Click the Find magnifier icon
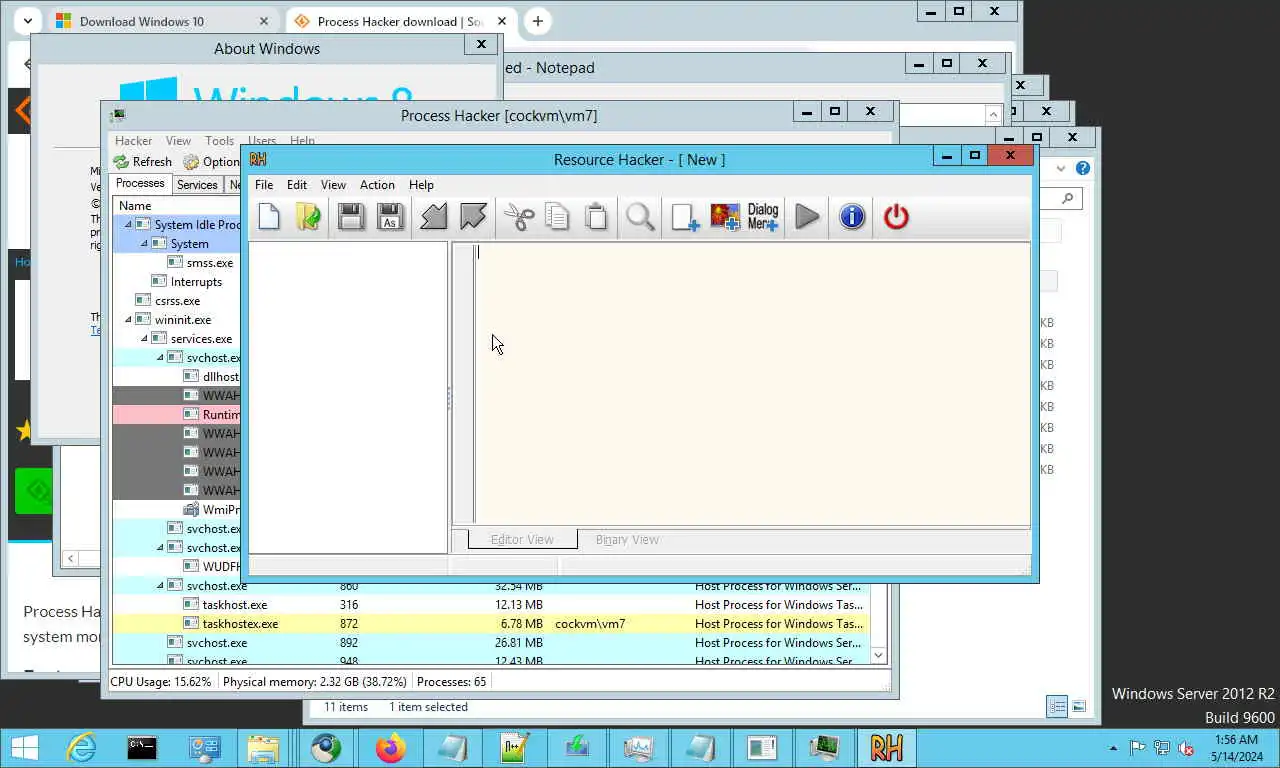Image resolution: width=1280 pixels, height=768 pixels. pos(641,217)
